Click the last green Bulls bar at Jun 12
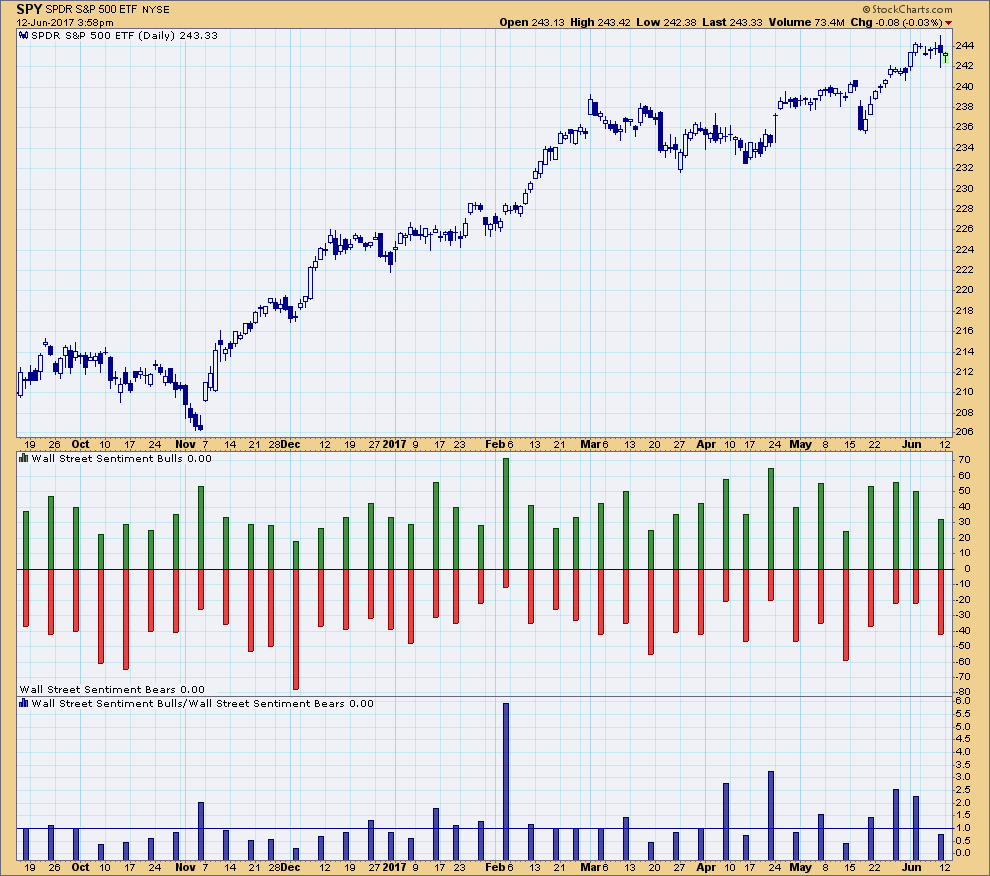This screenshot has height=876, width=990. point(941,544)
